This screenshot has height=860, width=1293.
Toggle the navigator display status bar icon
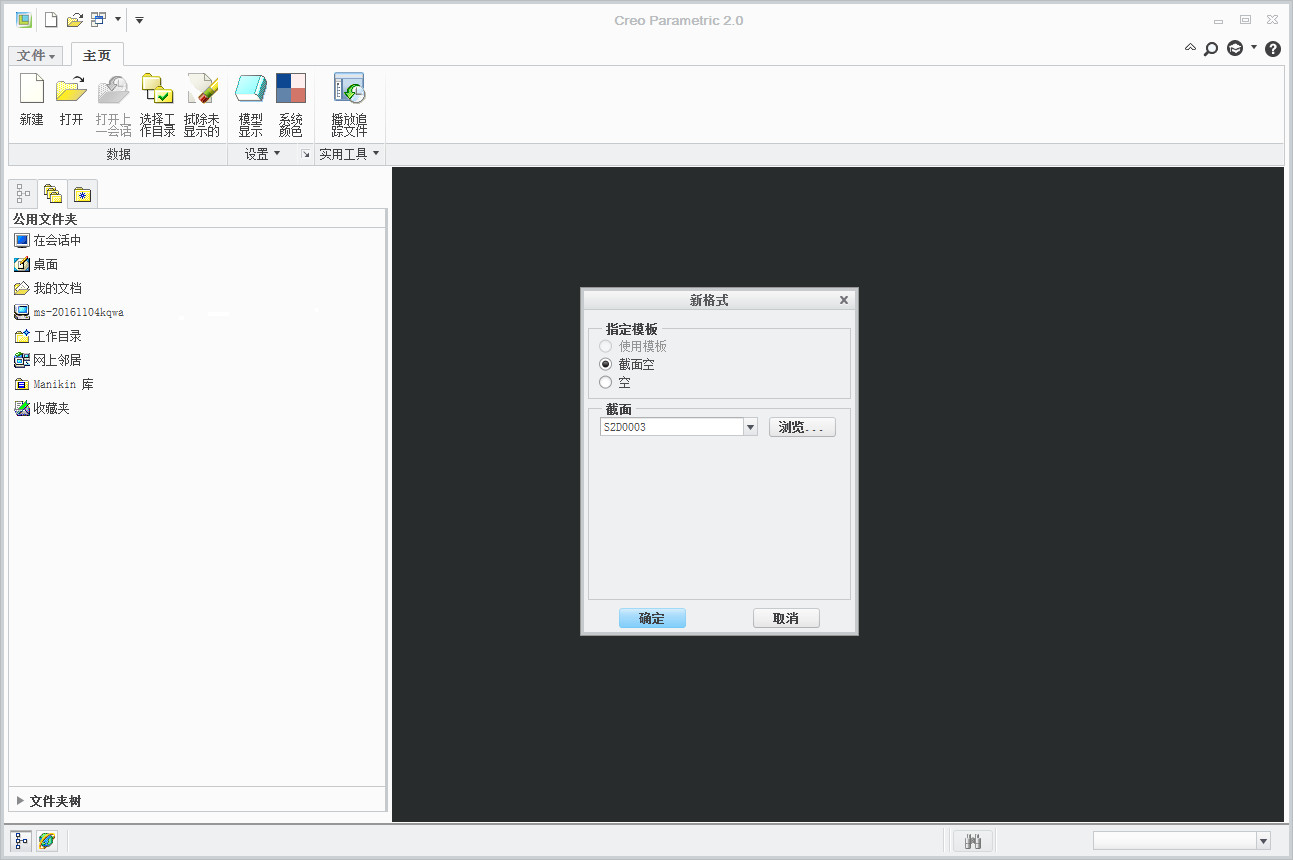[22, 841]
